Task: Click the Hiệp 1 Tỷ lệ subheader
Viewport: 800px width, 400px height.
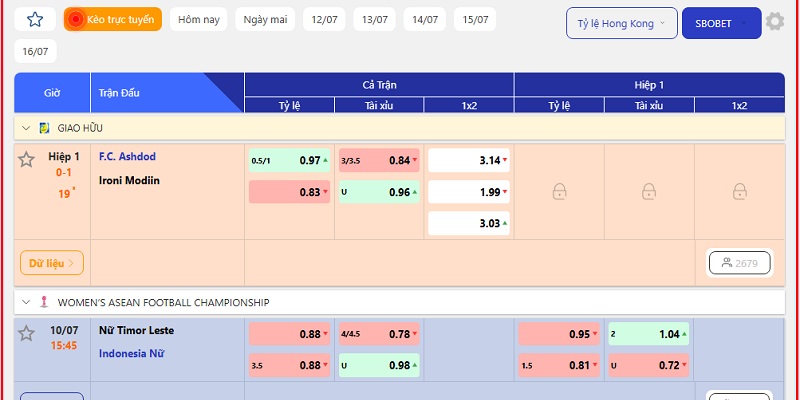Action: [559, 106]
